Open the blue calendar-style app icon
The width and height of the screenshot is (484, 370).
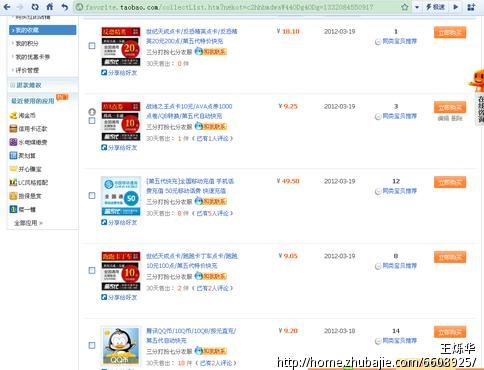13,155
